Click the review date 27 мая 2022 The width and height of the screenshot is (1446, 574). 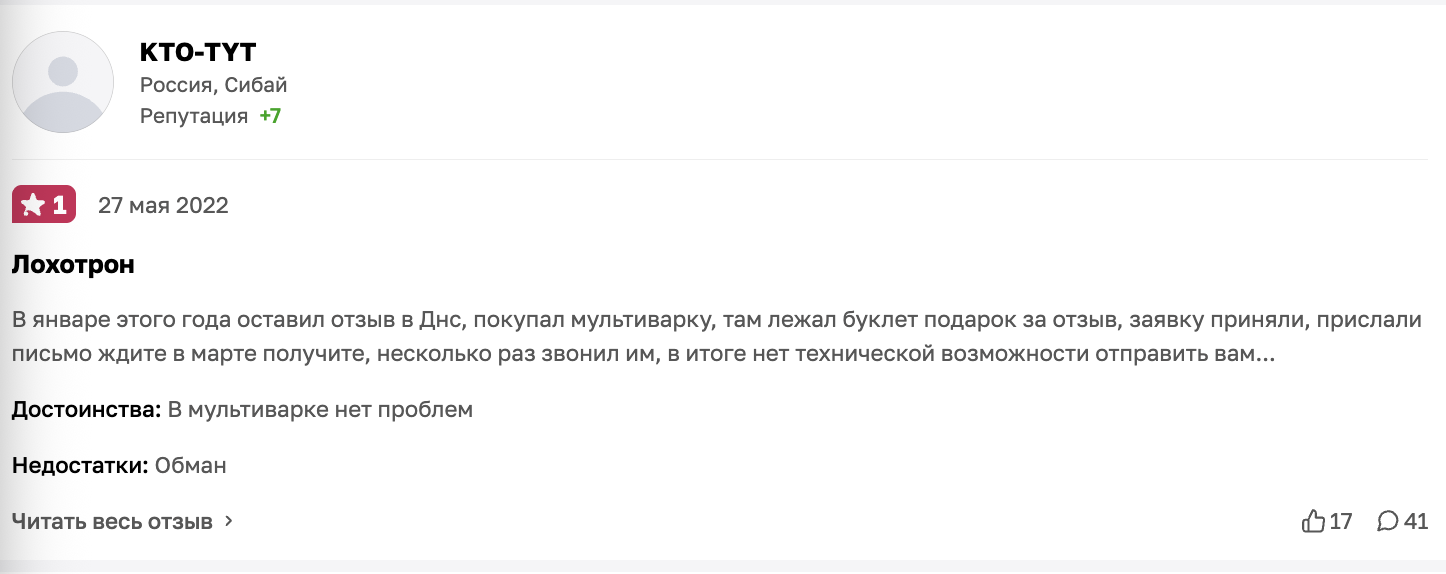coord(163,206)
